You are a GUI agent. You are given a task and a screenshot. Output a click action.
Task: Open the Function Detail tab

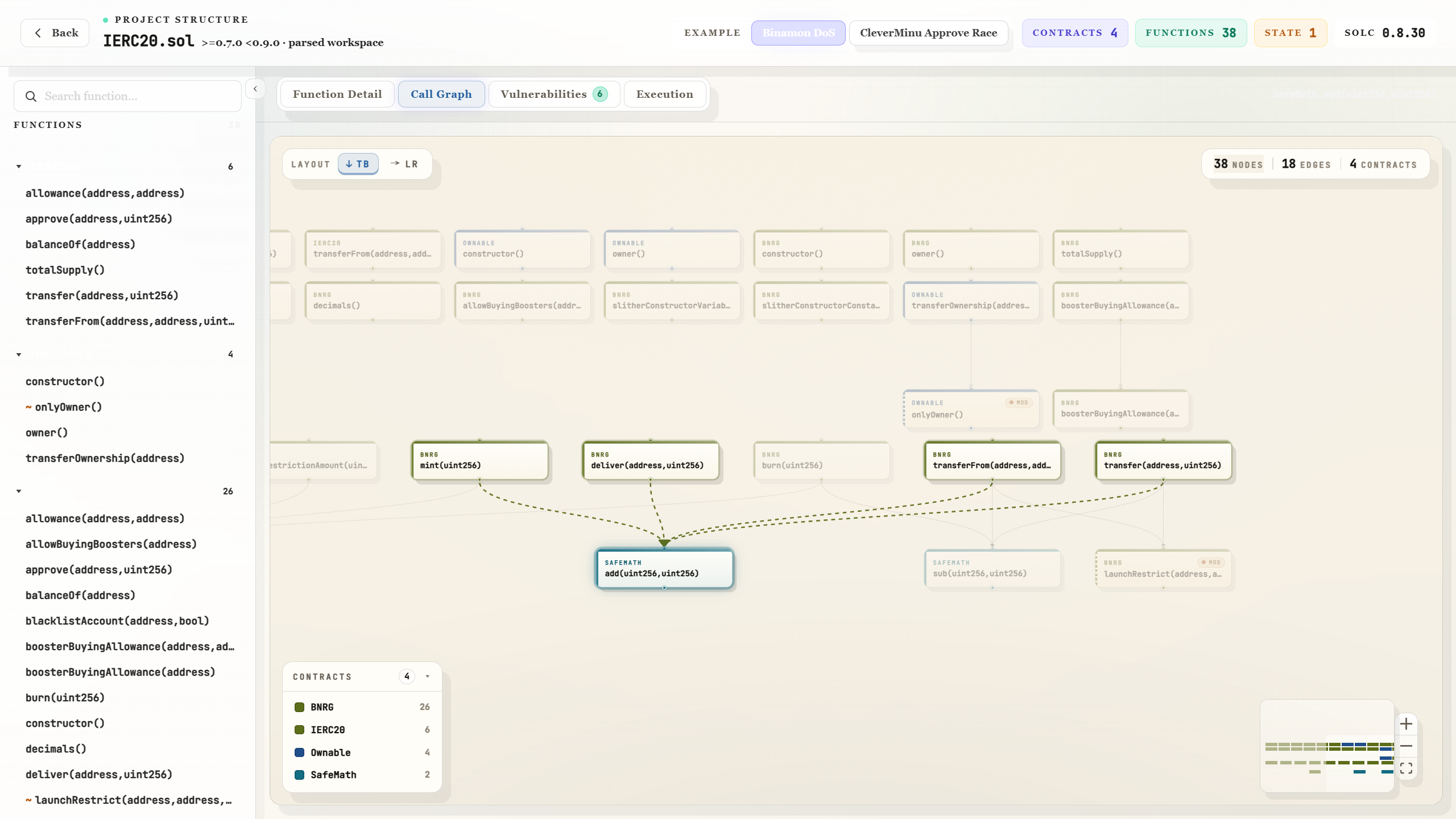click(x=337, y=94)
